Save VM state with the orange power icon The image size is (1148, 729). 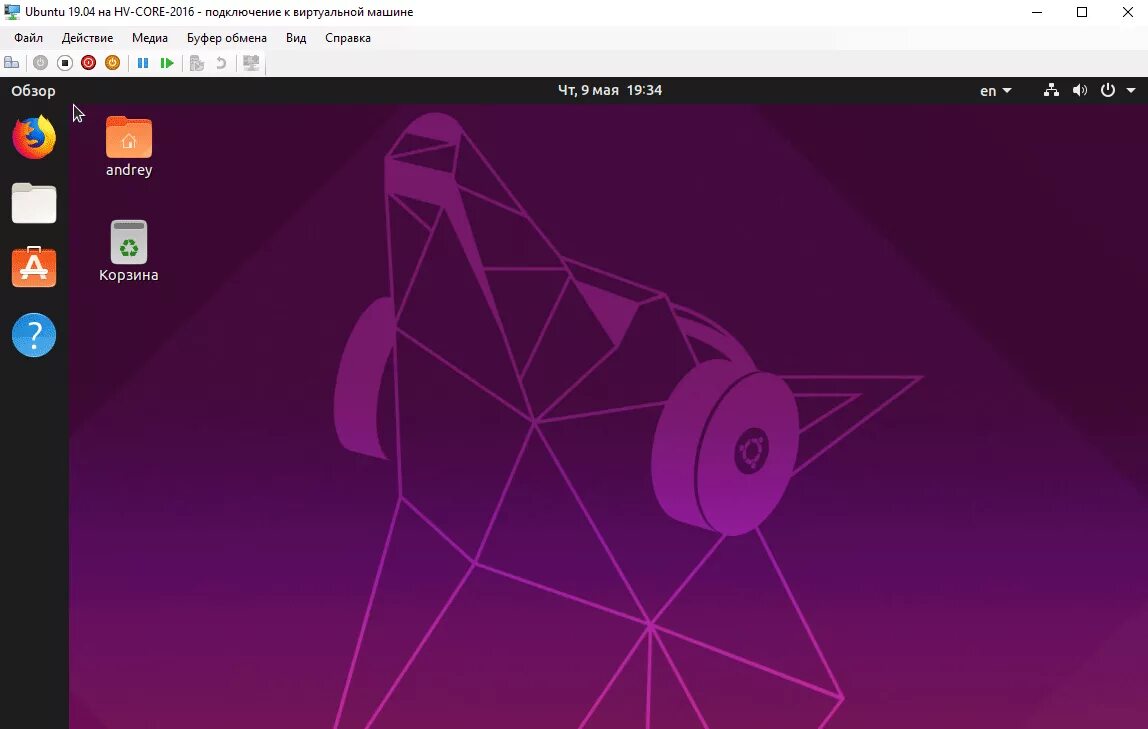click(112, 63)
